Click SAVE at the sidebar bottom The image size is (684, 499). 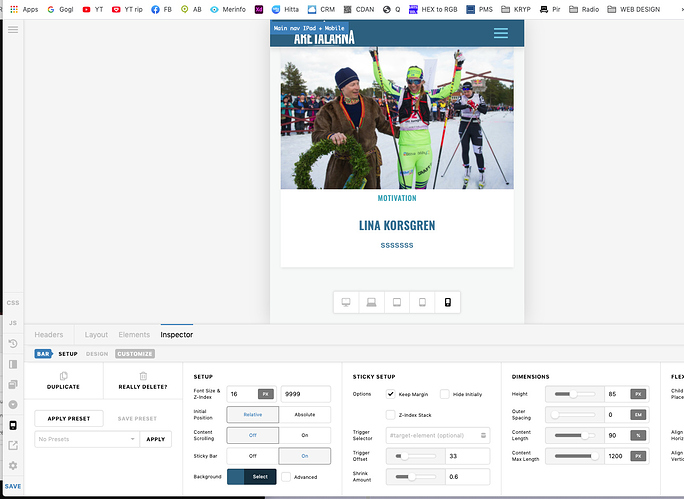(13, 486)
